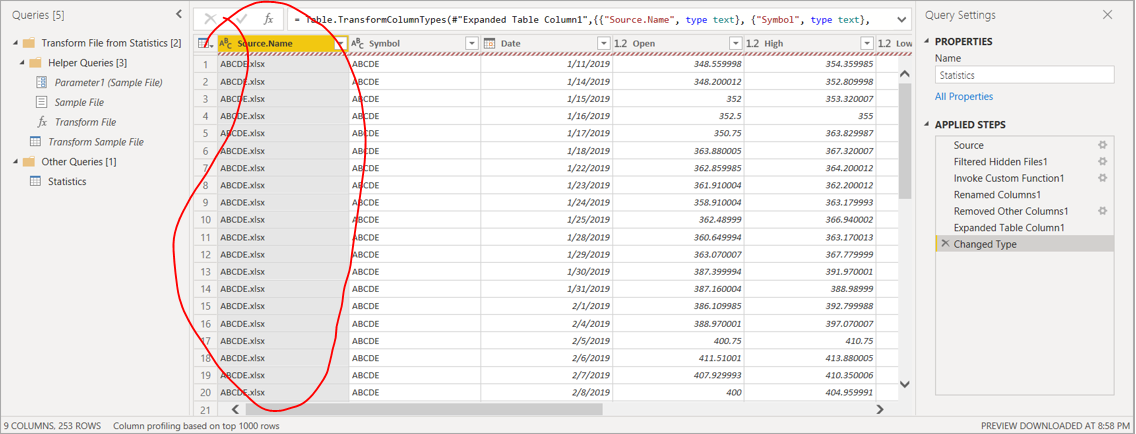1136x434 pixels.
Task: Edit the query Name field containing Statistics
Action: [x=1024, y=75]
